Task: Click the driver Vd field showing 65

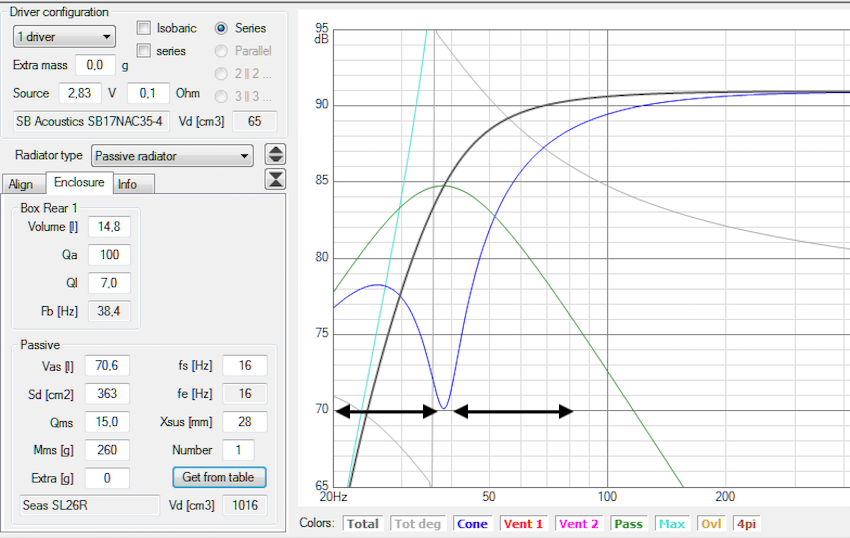Action: (254, 121)
